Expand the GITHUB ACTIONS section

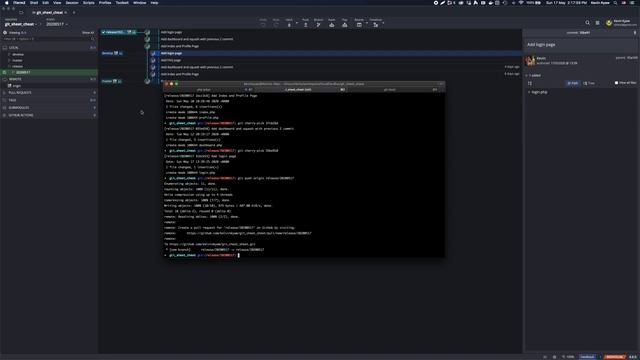pyautogui.click(x=49, y=115)
